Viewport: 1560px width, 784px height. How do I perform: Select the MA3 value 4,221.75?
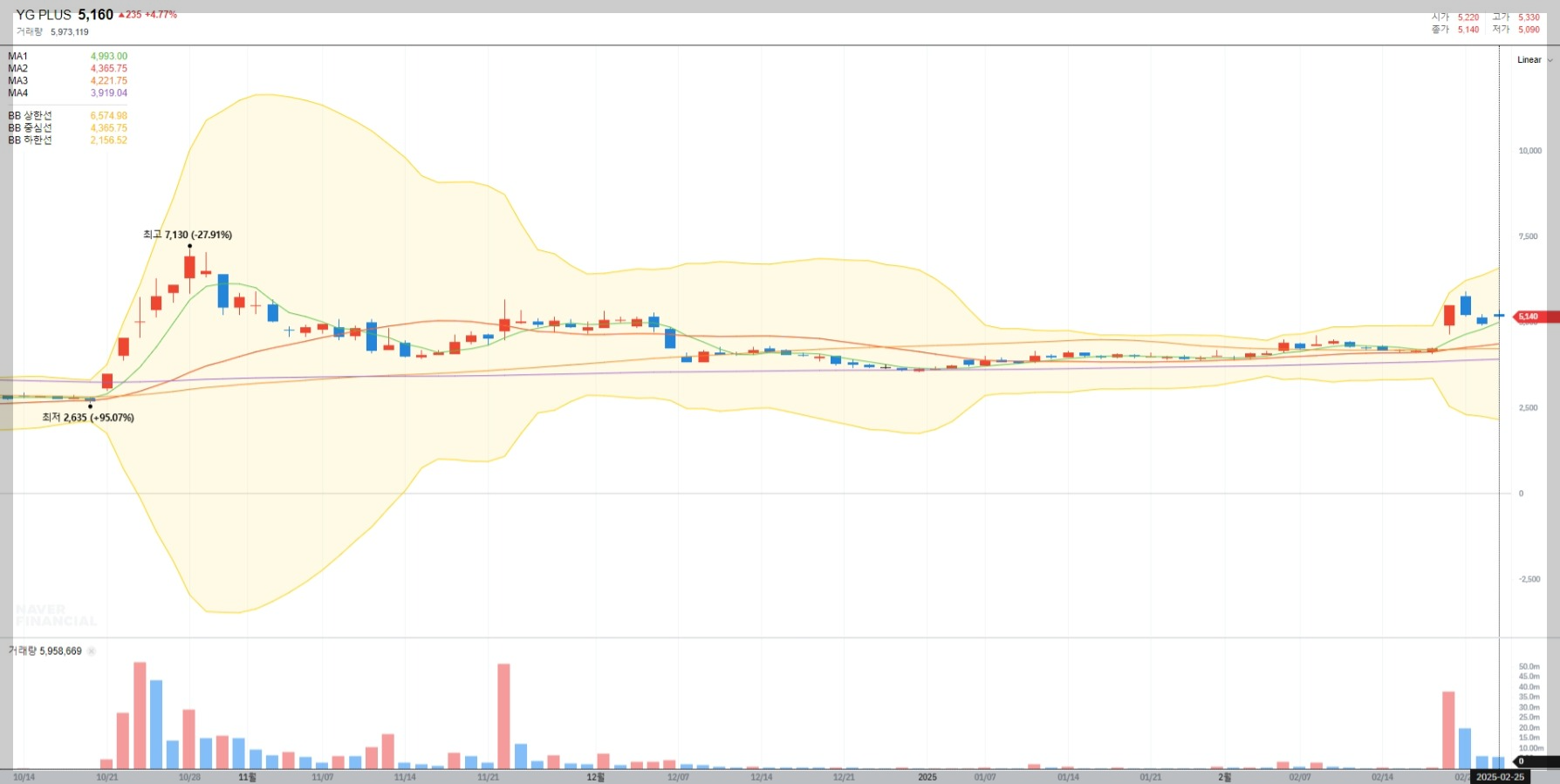[x=109, y=81]
